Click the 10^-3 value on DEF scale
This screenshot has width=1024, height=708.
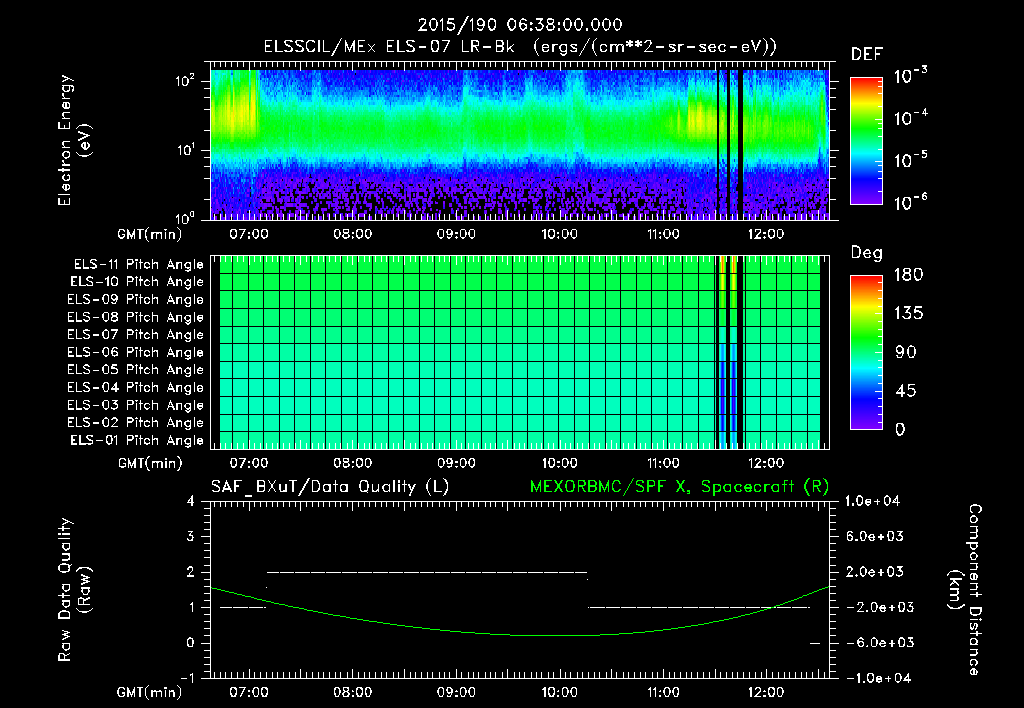point(911,76)
